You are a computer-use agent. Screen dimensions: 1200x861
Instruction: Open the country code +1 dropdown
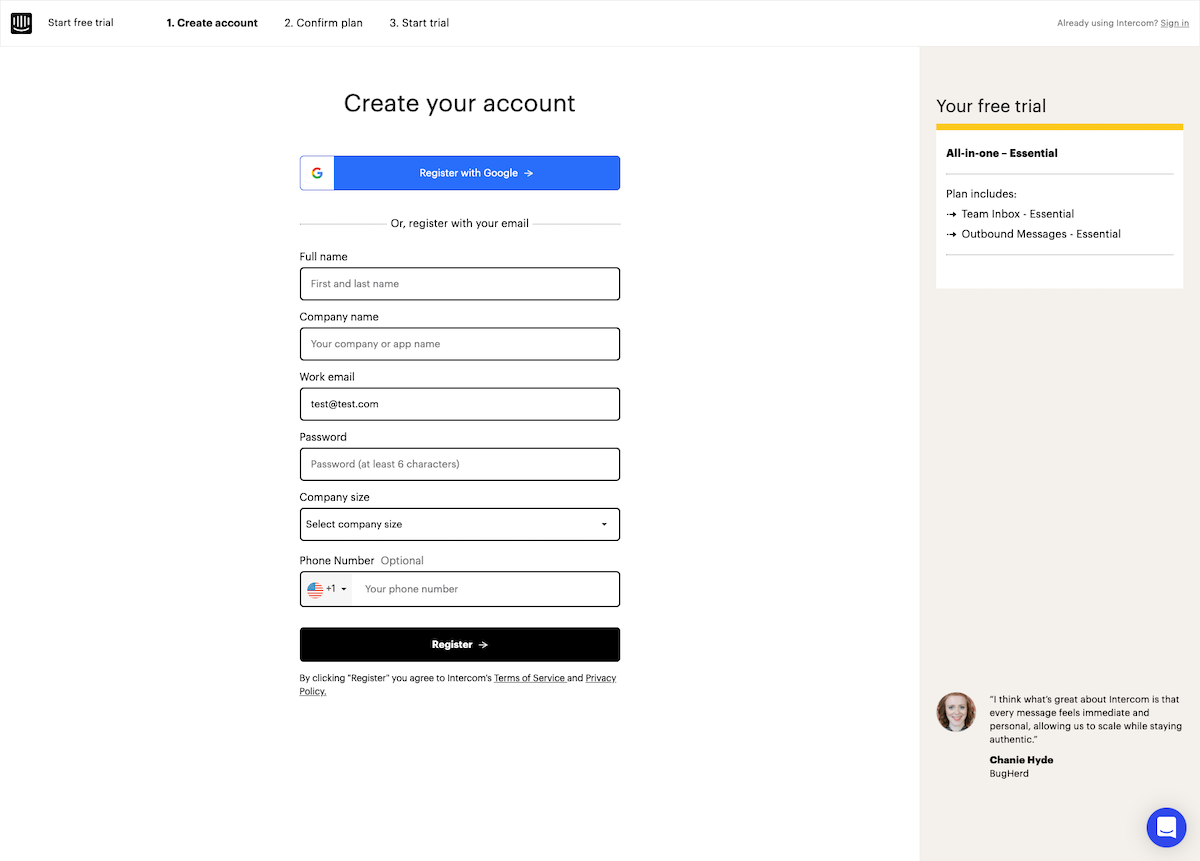(x=327, y=590)
